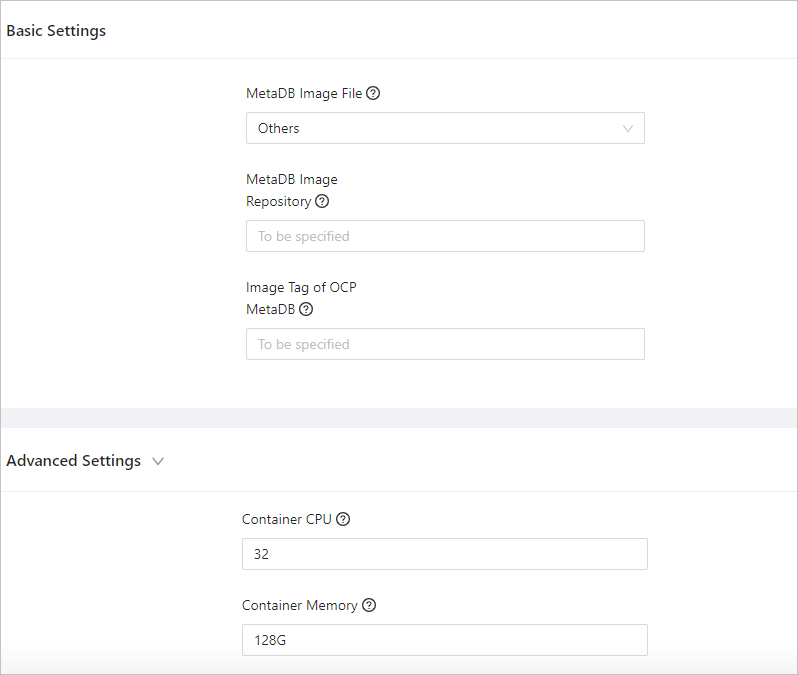798x675 pixels.
Task: Select the Others value text in dropdown
Action: 279,128
